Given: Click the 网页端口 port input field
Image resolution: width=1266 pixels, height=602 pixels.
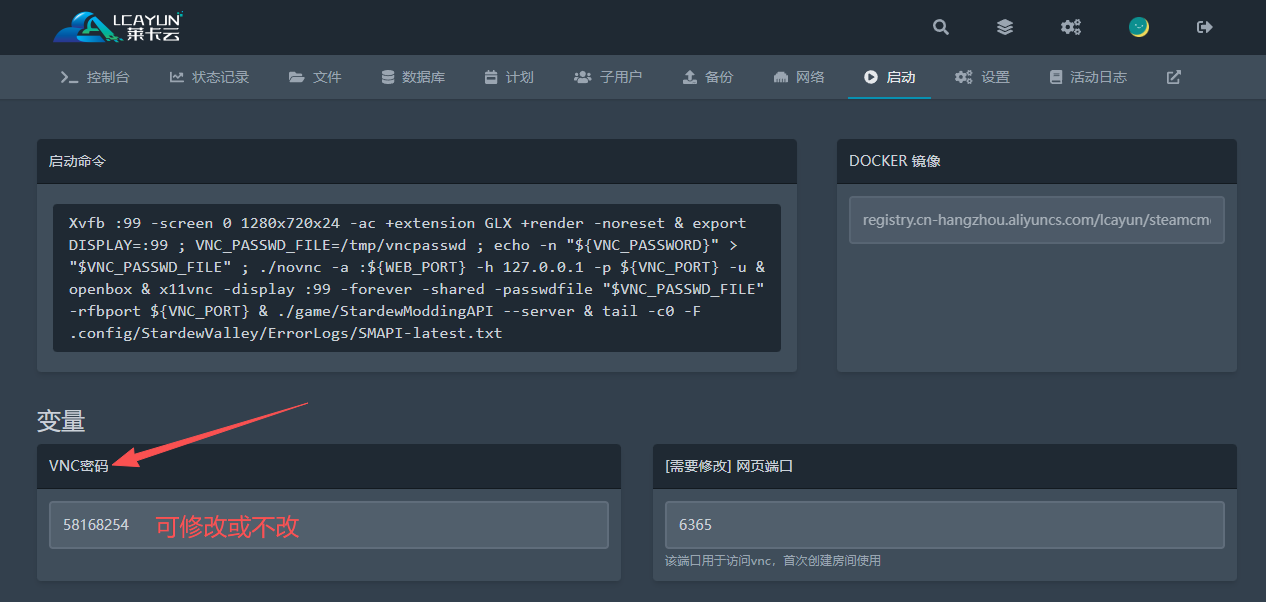Looking at the screenshot, I should (944, 525).
